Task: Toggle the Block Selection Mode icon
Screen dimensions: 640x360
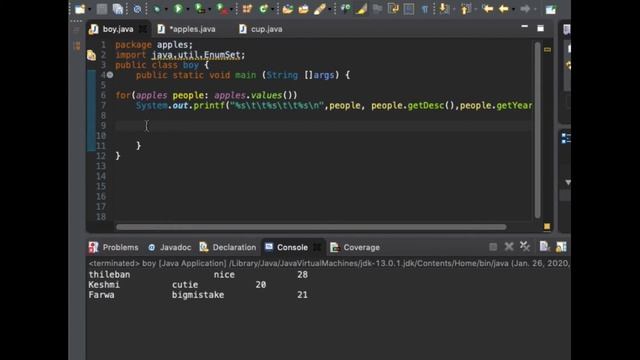Action: (x=409, y=9)
